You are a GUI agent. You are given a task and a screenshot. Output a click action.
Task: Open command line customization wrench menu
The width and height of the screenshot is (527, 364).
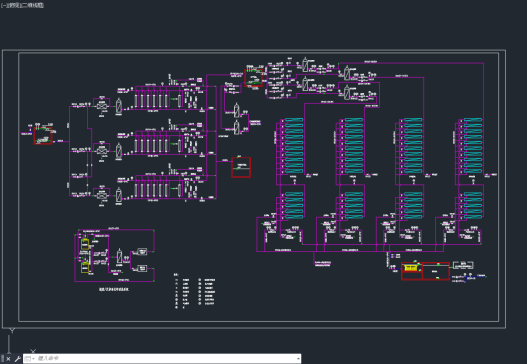(17, 359)
